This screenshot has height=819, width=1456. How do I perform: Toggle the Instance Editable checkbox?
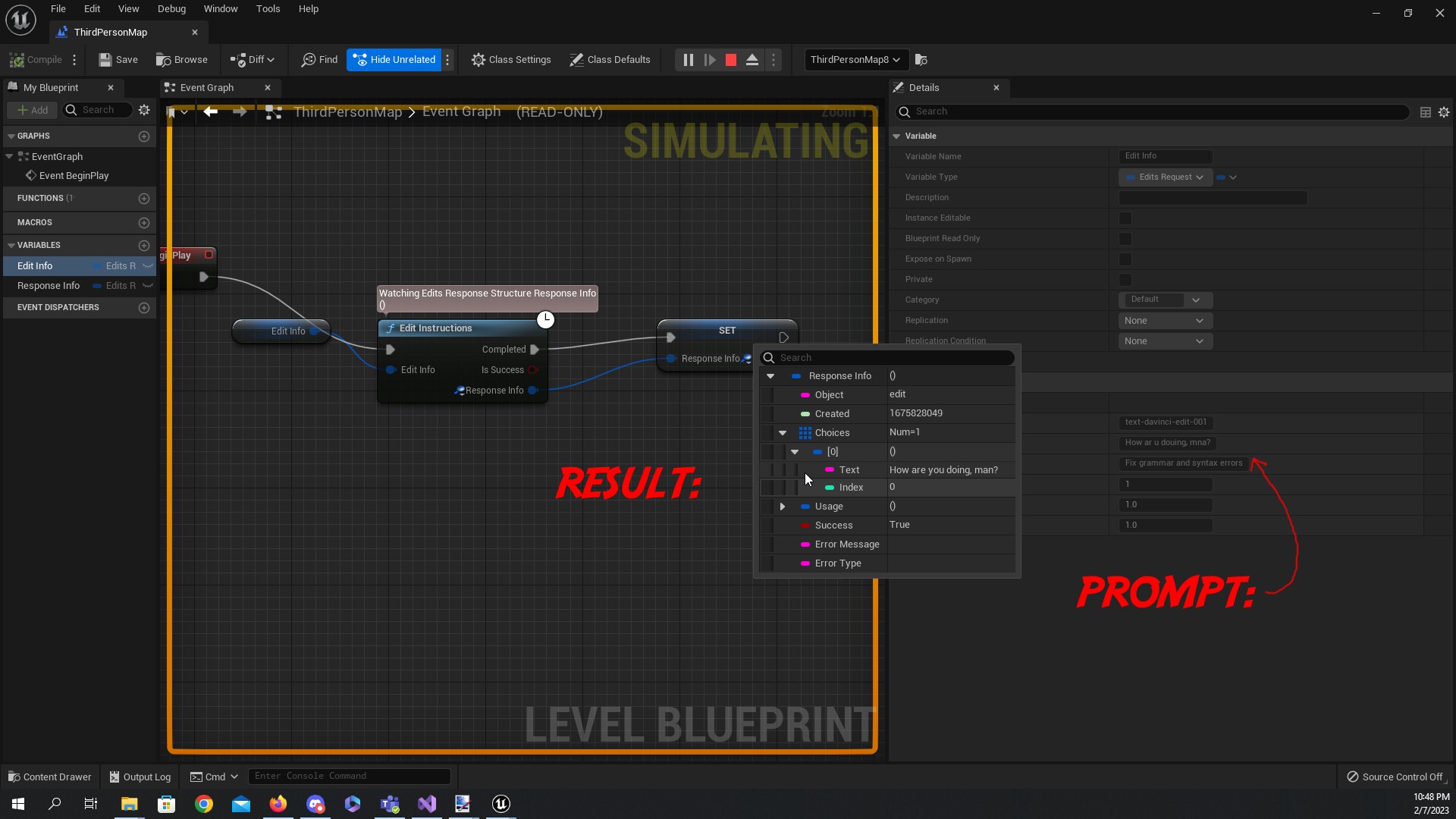coord(1125,218)
